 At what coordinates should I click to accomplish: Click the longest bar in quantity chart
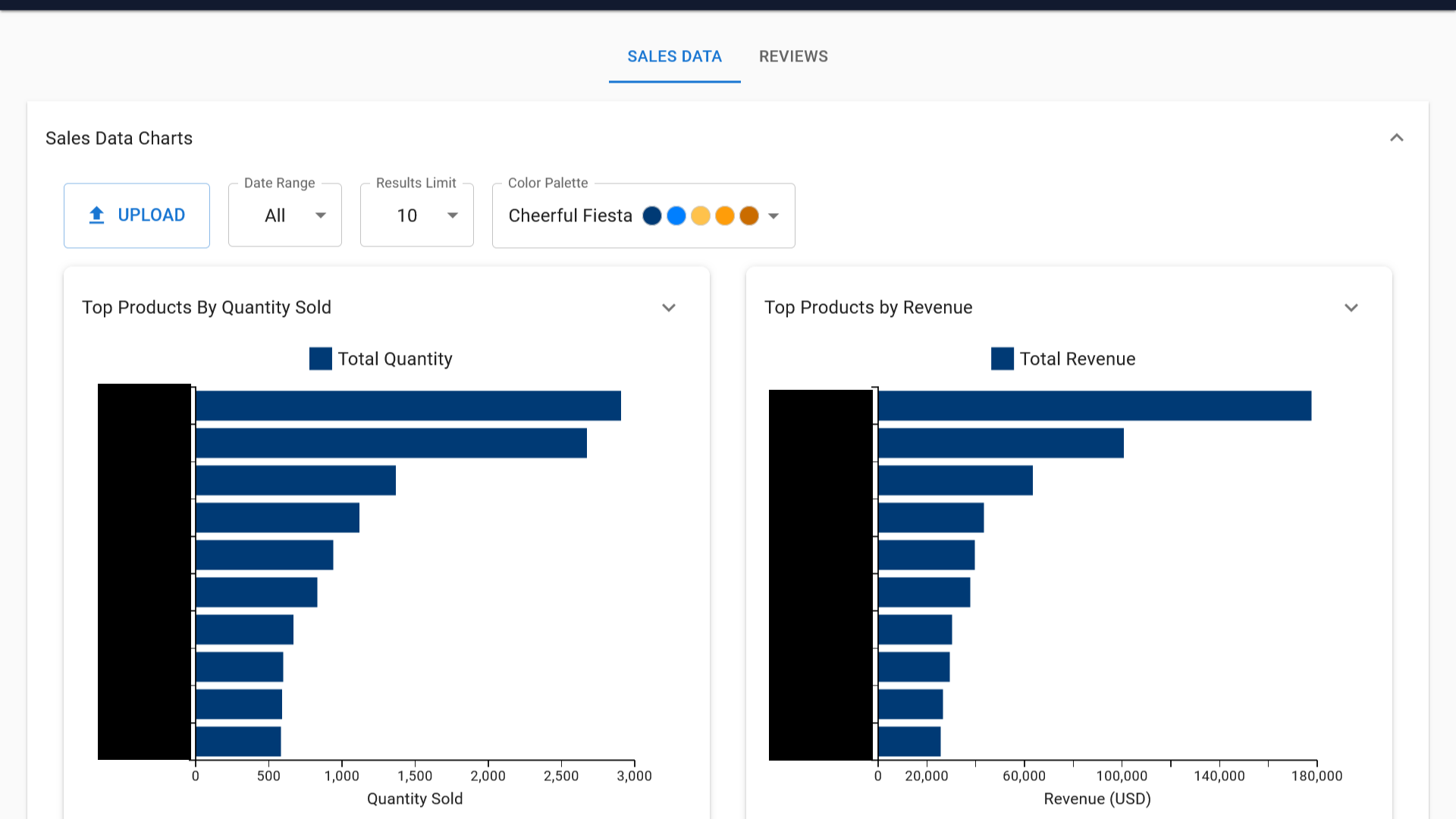[x=408, y=406]
